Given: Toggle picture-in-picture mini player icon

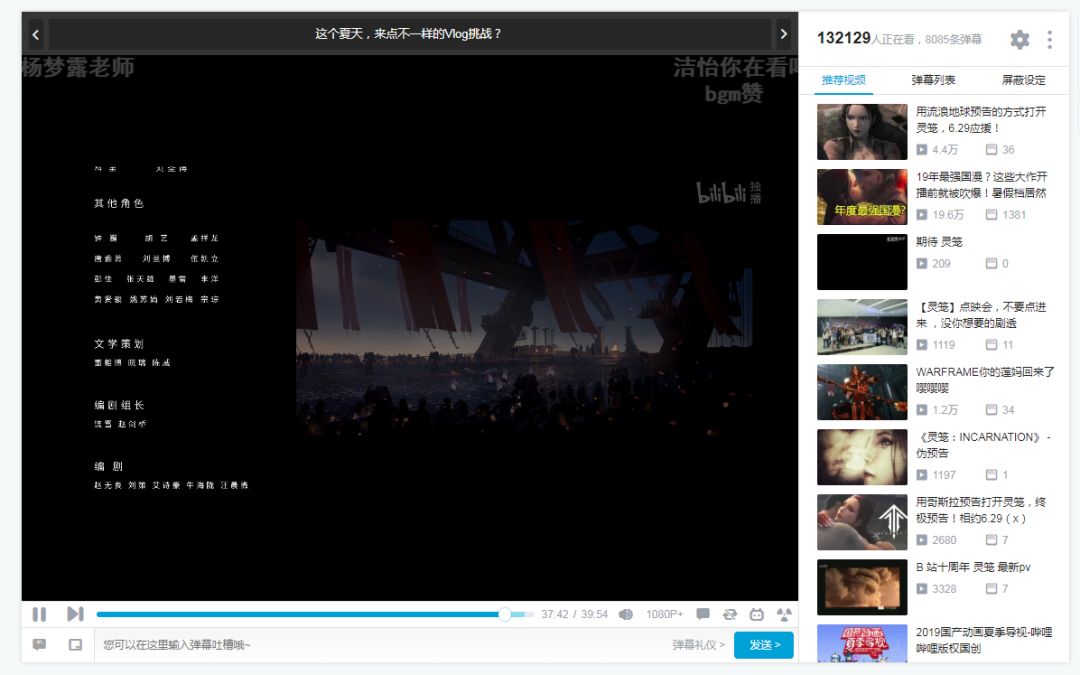Looking at the screenshot, I should 75,645.
